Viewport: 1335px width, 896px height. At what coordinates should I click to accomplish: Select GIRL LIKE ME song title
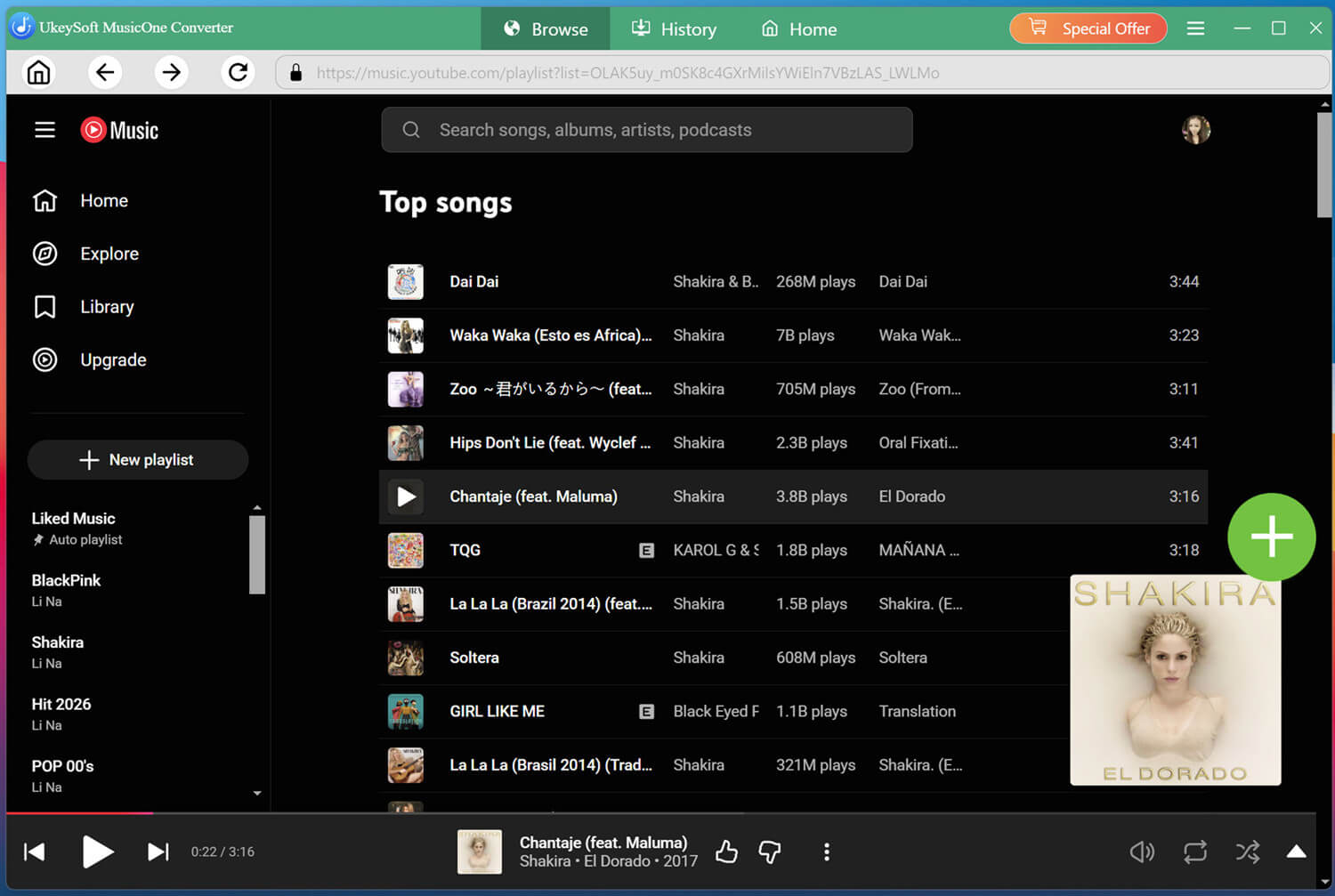click(x=498, y=712)
